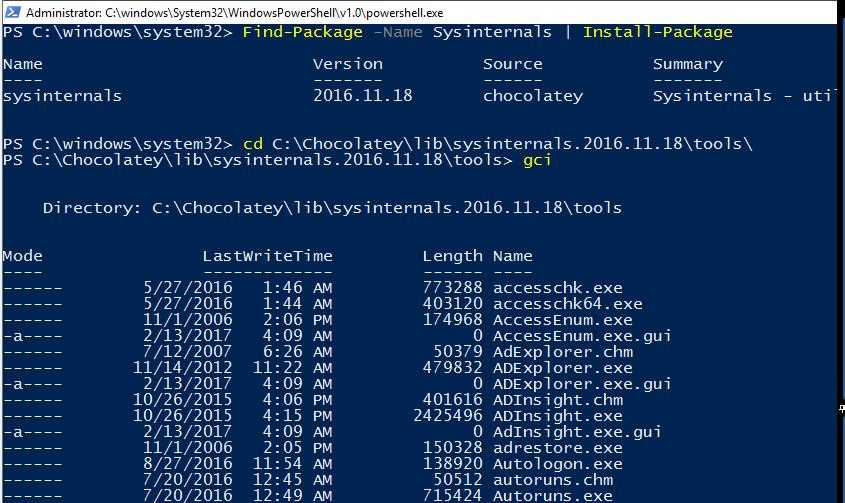Click the LastWriteTime column header

(267, 256)
